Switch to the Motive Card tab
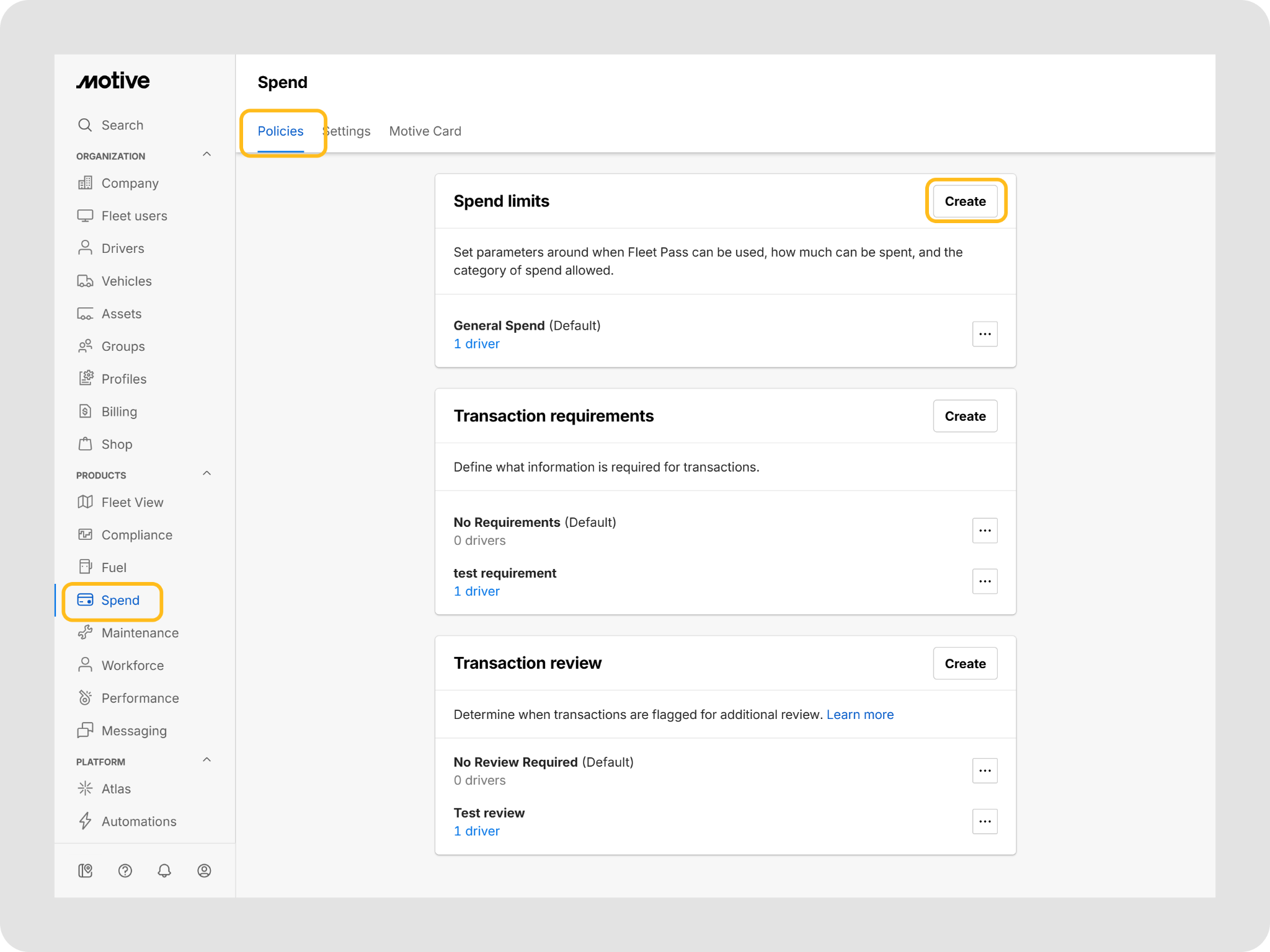The height and width of the screenshot is (952, 1270). pyautogui.click(x=425, y=131)
